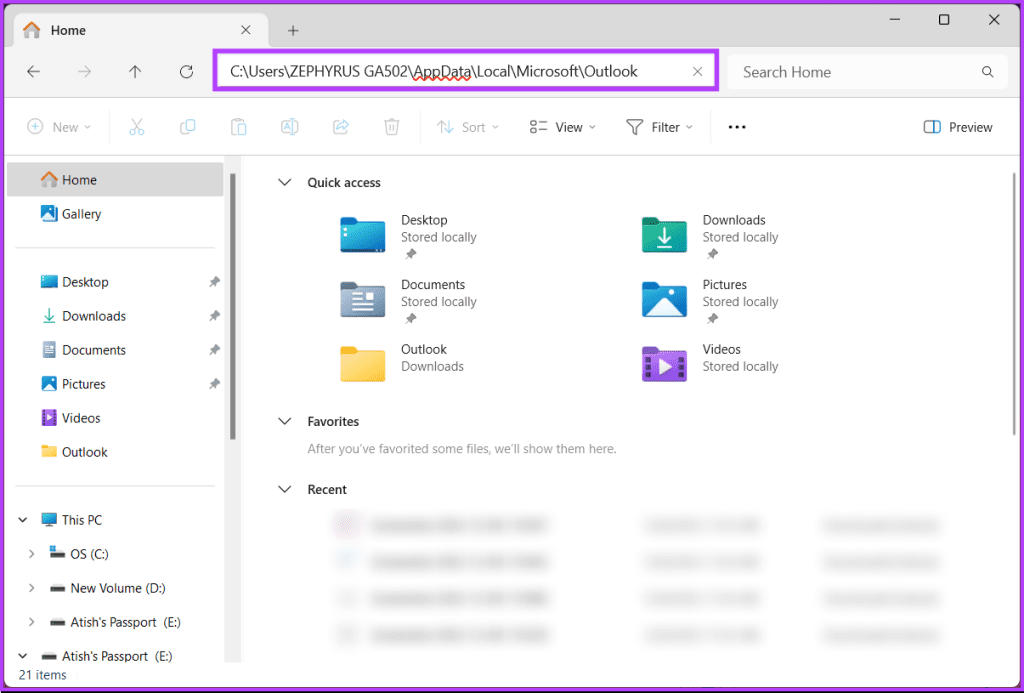See more toolbar options via ellipsis
The height and width of the screenshot is (693, 1024).
pos(737,127)
